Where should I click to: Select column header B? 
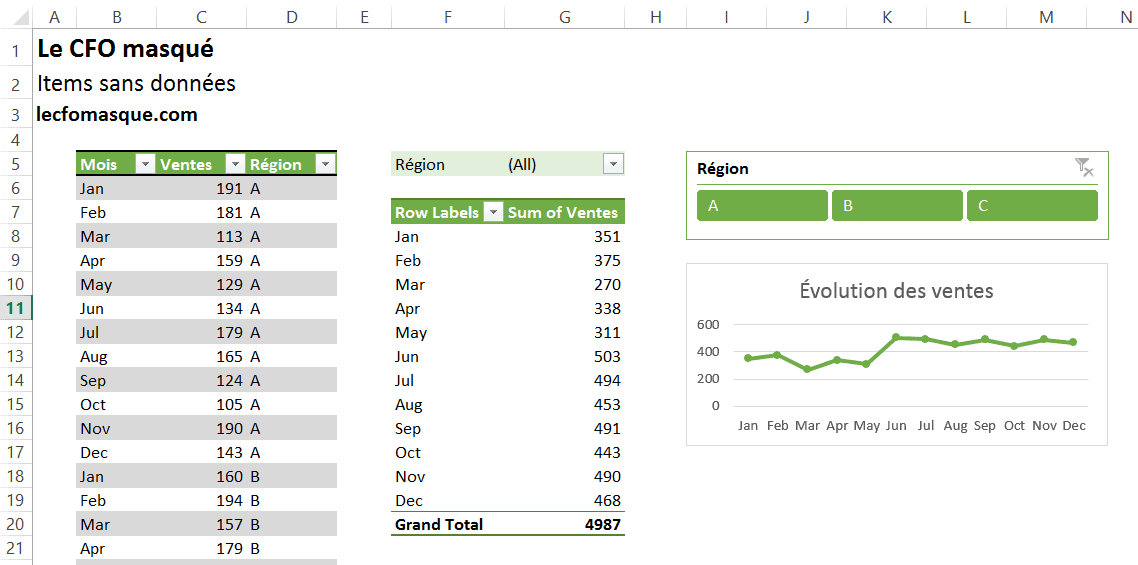tap(117, 16)
